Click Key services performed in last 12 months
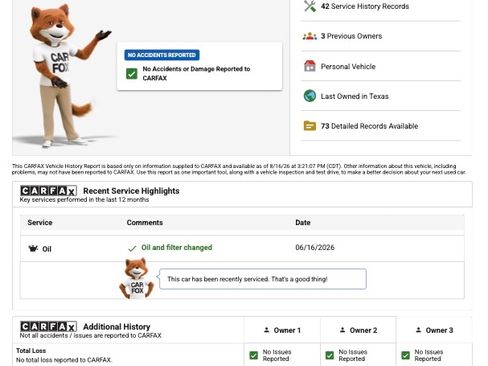488x366 pixels. pos(84,200)
